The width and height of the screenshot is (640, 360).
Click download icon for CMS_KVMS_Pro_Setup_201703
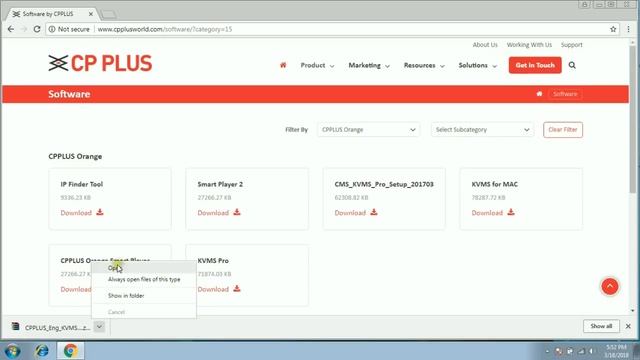pos(374,212)
